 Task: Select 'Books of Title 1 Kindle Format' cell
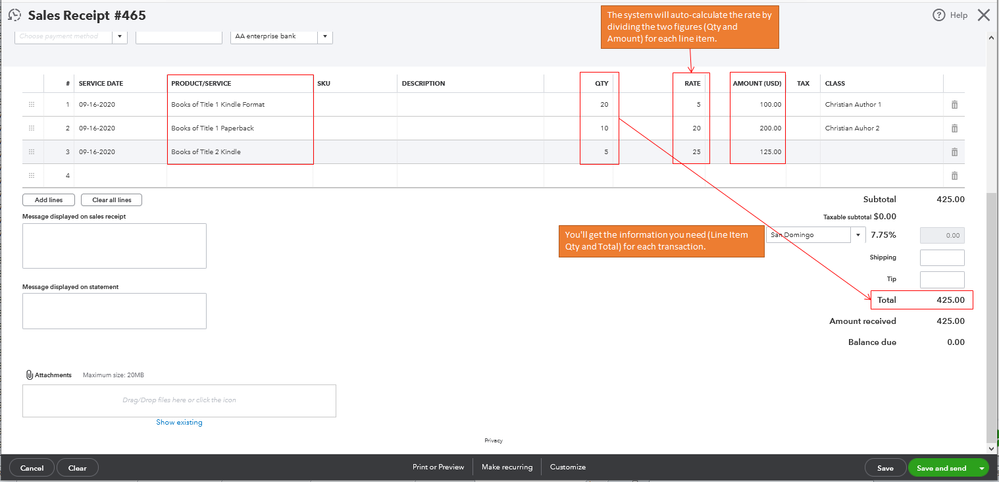point(240,104)
